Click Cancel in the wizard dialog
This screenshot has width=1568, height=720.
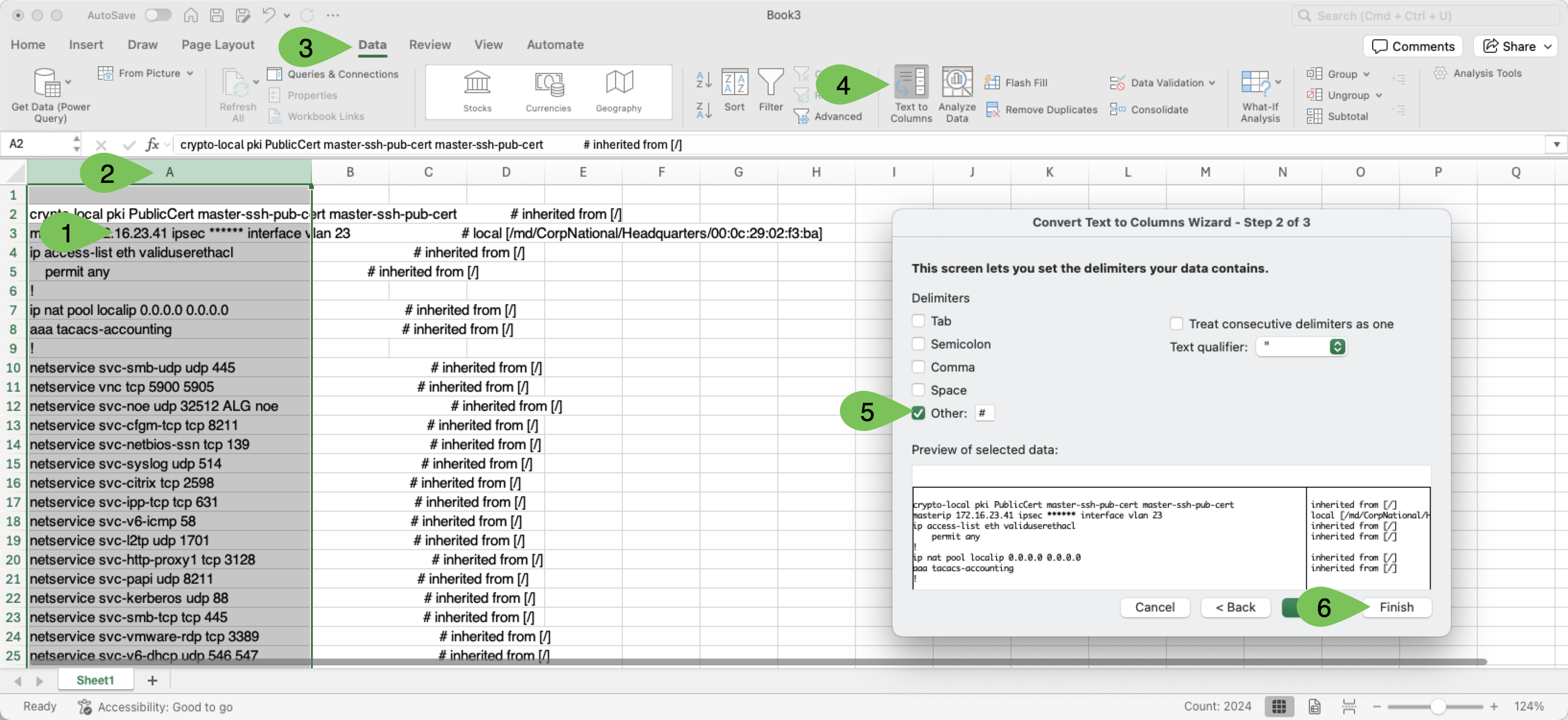(1155, 607)
